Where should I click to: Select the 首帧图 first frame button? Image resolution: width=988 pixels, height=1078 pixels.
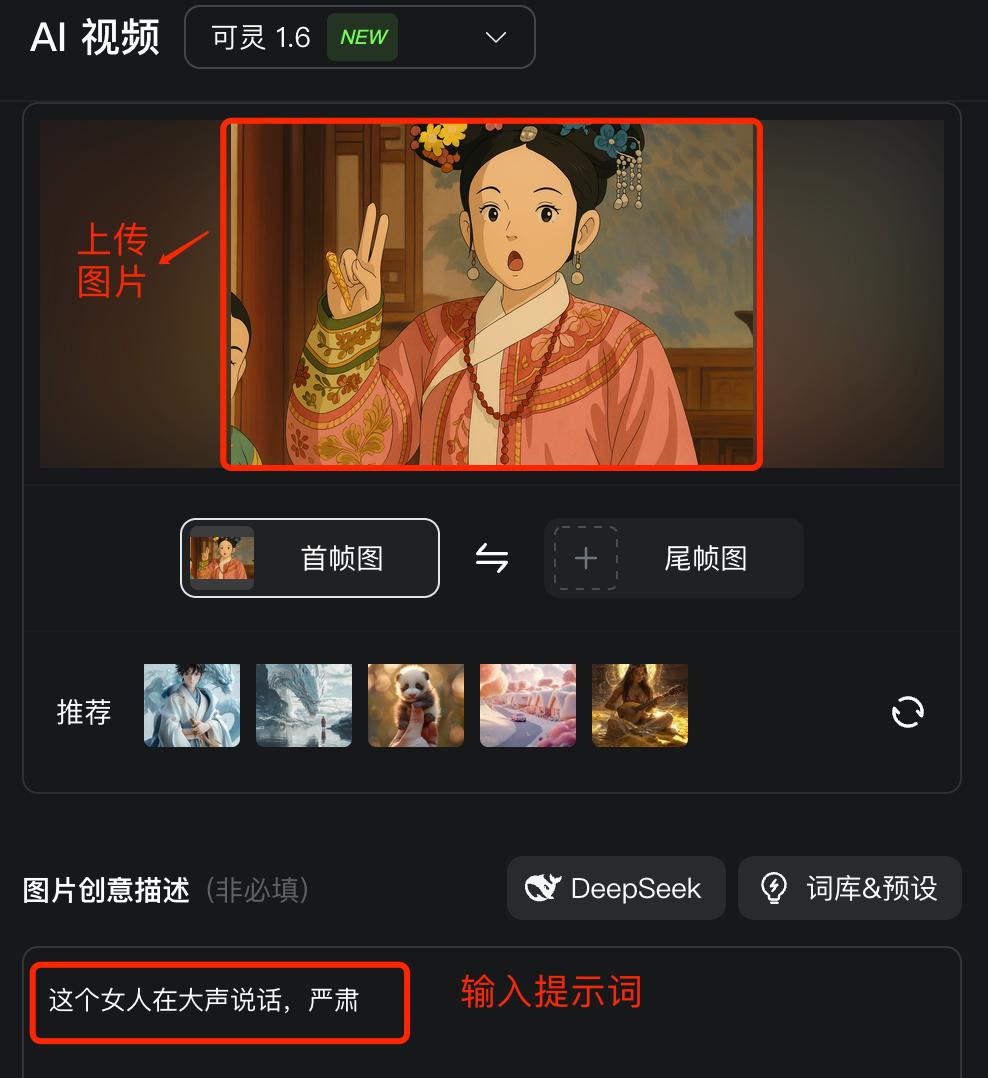[310, 558]
